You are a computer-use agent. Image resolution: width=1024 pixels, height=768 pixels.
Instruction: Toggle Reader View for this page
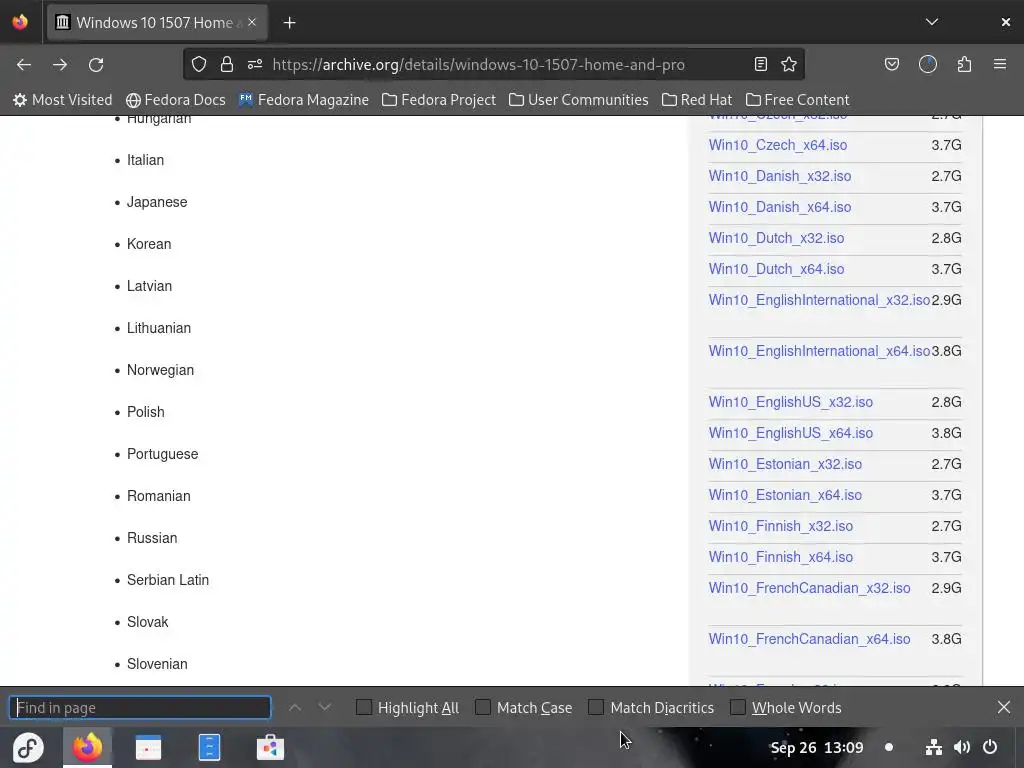point(760,64)
